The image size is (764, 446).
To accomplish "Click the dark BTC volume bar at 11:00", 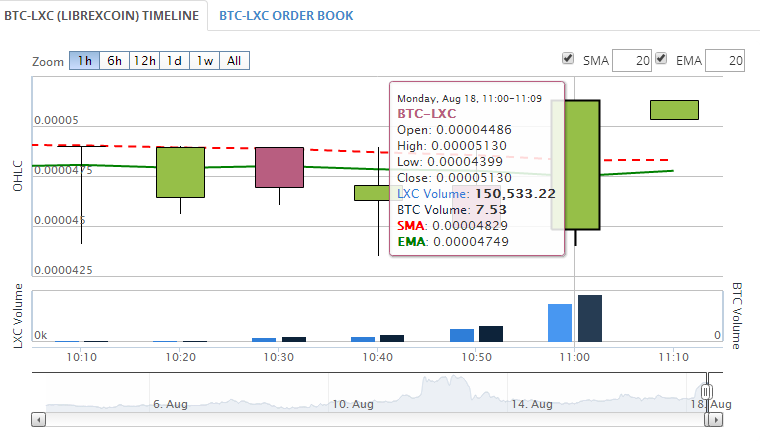I will (x=590, y=318).
